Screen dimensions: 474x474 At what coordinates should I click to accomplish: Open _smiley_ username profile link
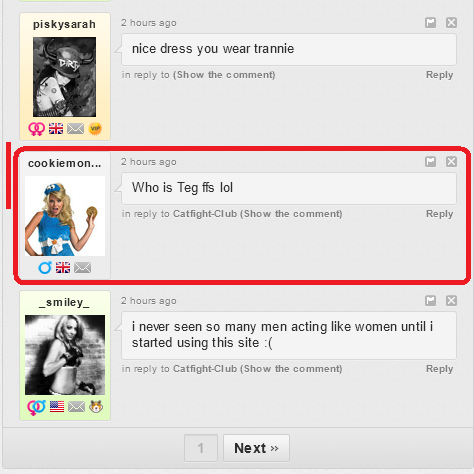pyautogui.click(x=64, y=302)
